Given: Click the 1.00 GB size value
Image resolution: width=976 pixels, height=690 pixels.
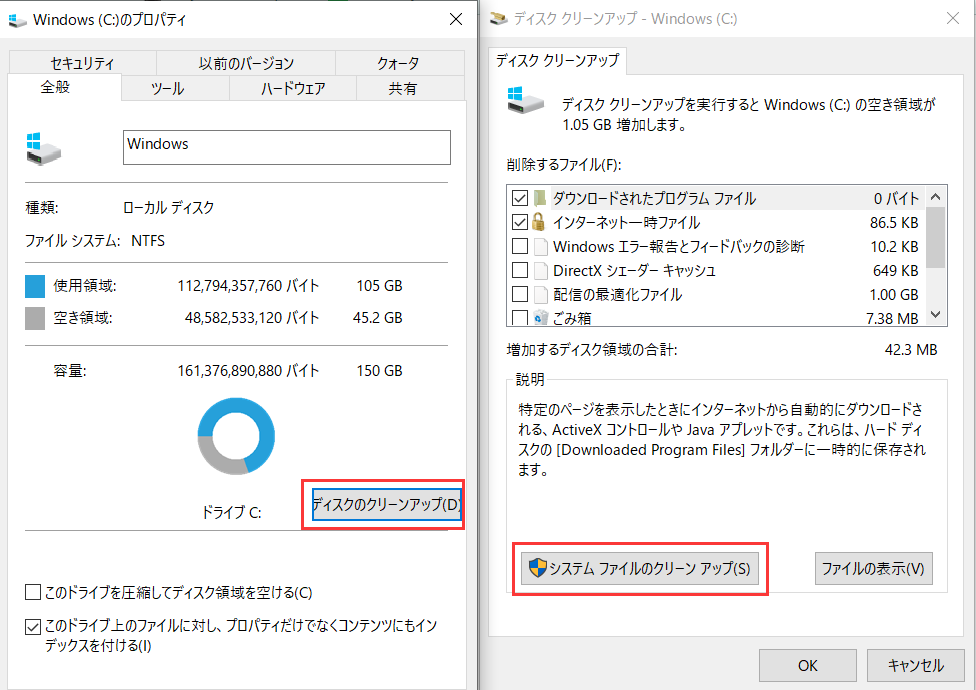Looking at the screenshot, I should pos(894,295).
